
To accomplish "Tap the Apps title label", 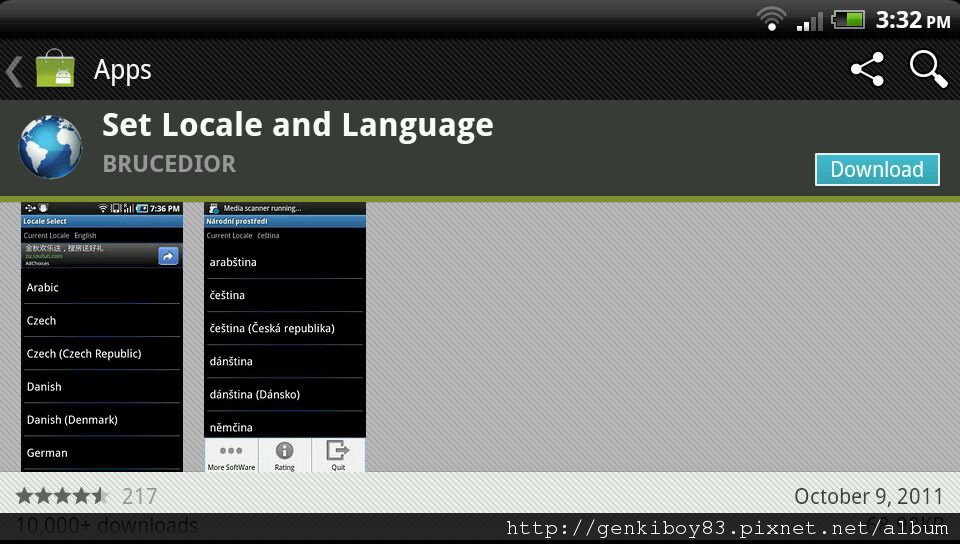I will pos(122,70).
